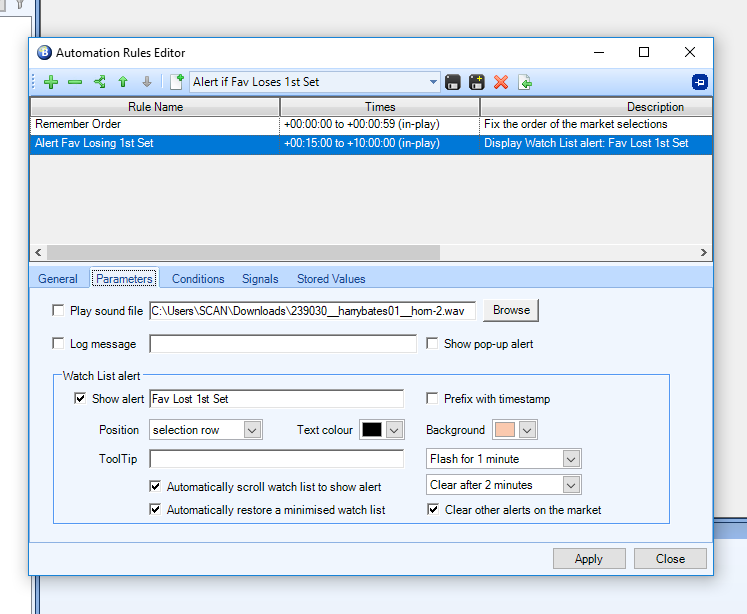Open the Stored Values tab
Screen dimensions: 747x614
tap(331, 279)
